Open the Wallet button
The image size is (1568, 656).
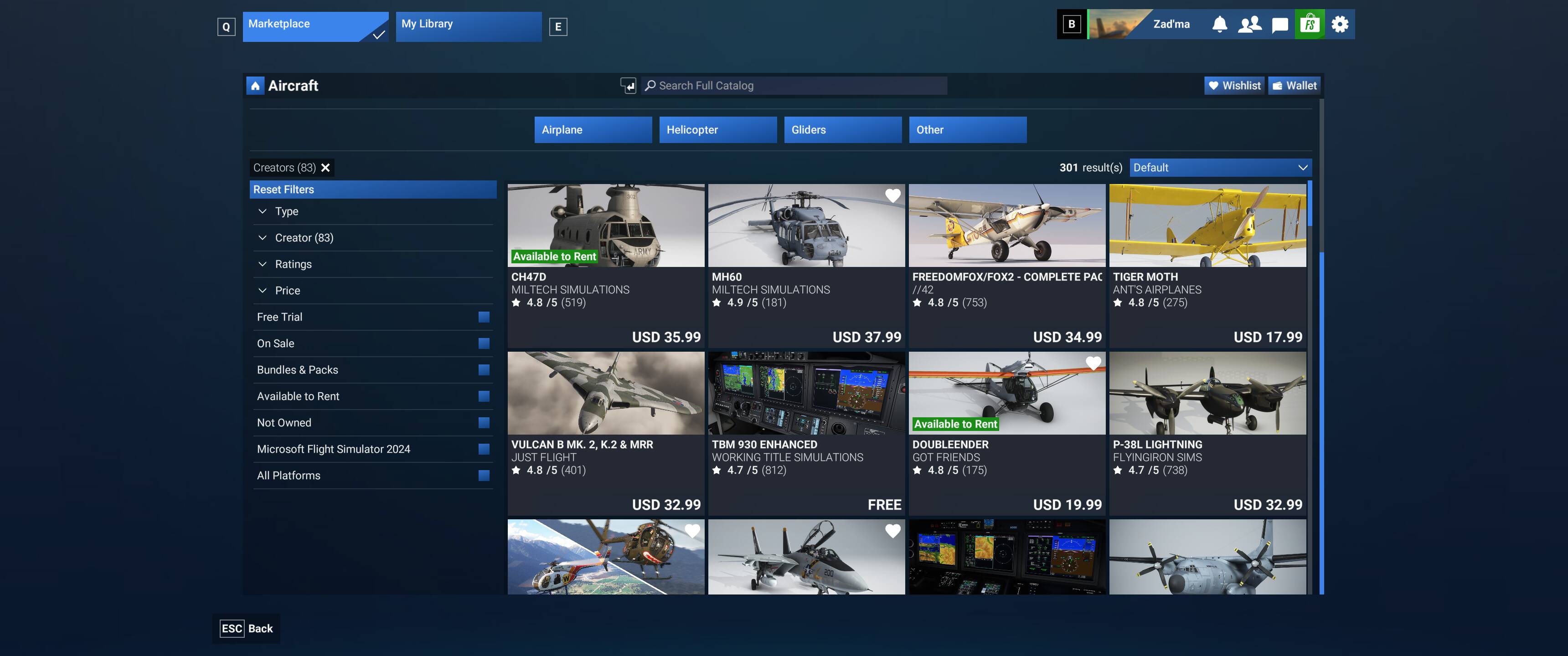pyautogui.click(x=1294, y=86)
